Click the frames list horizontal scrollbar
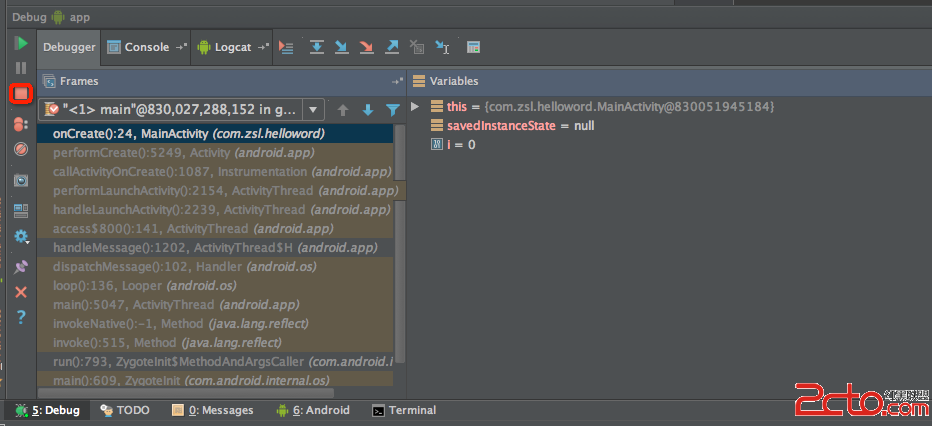 [186, 393]
